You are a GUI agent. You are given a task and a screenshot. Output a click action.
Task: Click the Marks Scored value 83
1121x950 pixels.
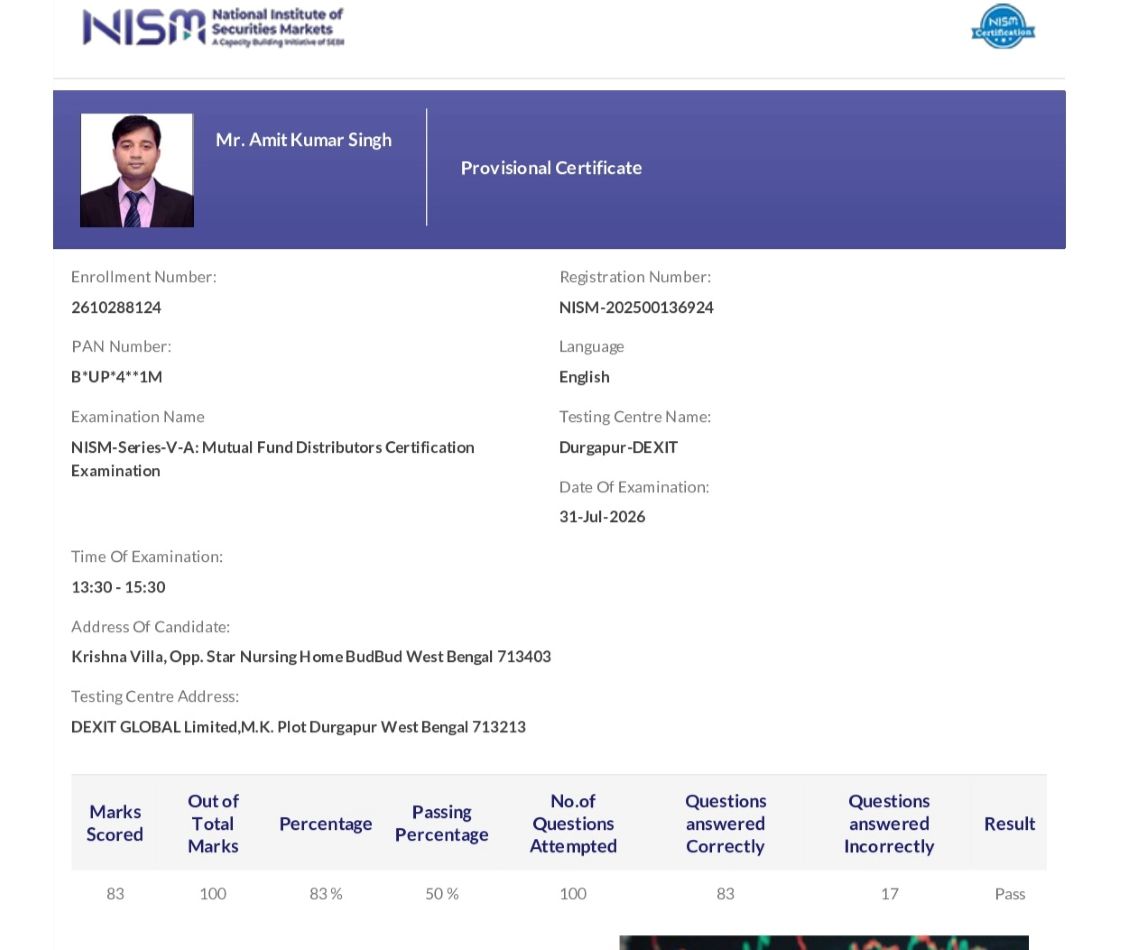(115, 894)
